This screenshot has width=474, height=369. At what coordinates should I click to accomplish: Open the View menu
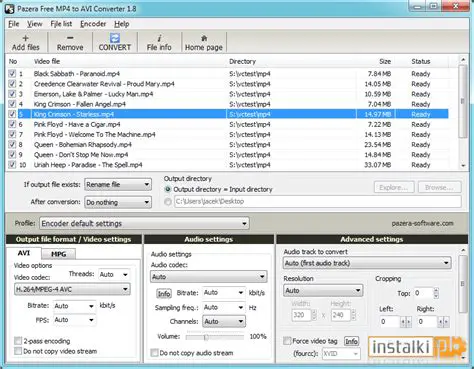[35, 24]
